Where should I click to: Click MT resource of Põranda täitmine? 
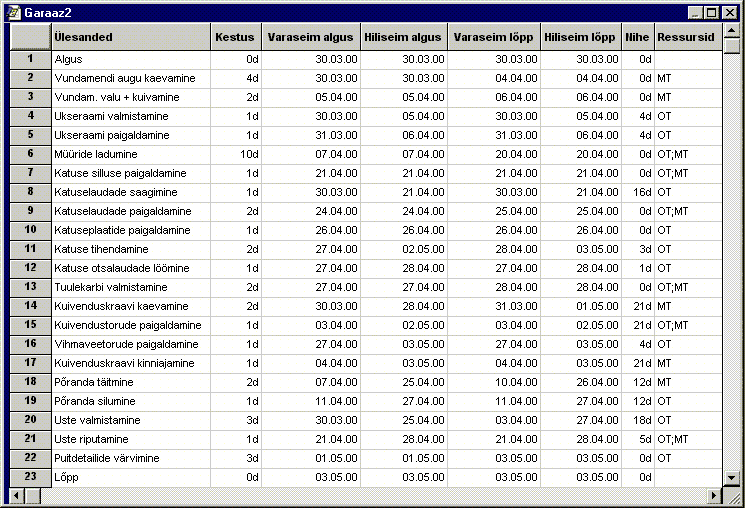(x=688, y=383)
